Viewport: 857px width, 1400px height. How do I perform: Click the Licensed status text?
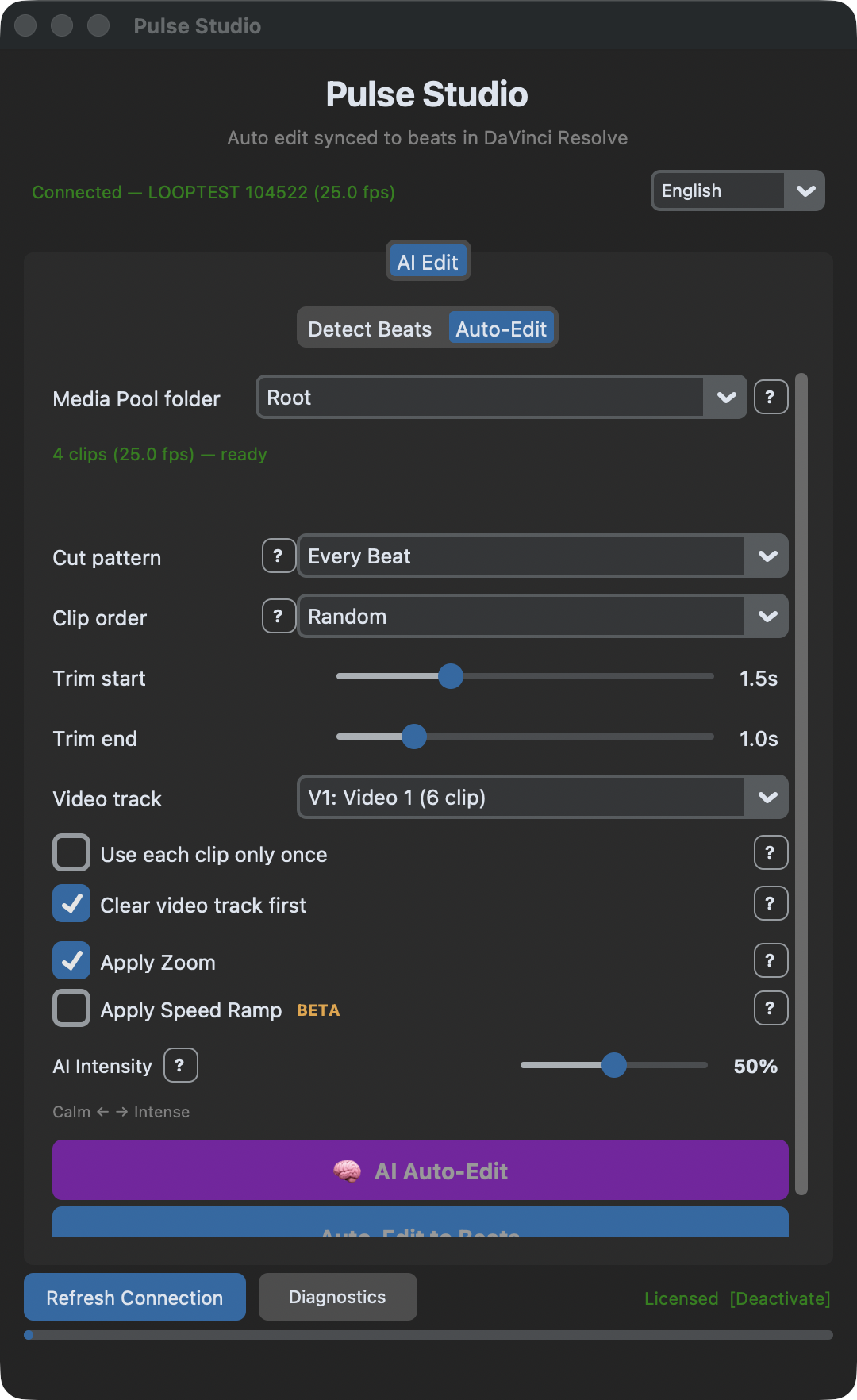[681, 1298]
